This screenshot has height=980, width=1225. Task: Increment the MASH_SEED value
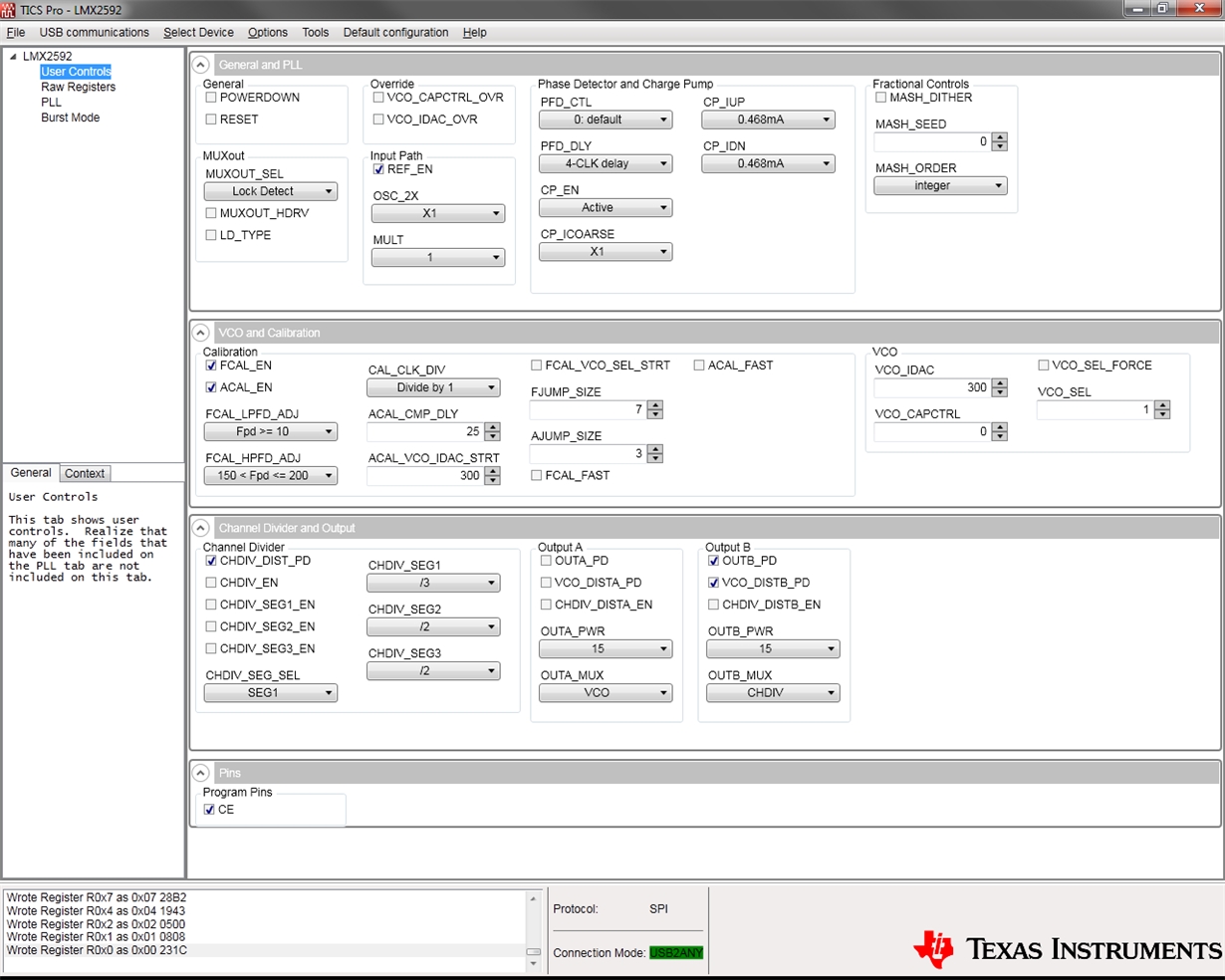pyautogui.click(x=1000, y=137)
